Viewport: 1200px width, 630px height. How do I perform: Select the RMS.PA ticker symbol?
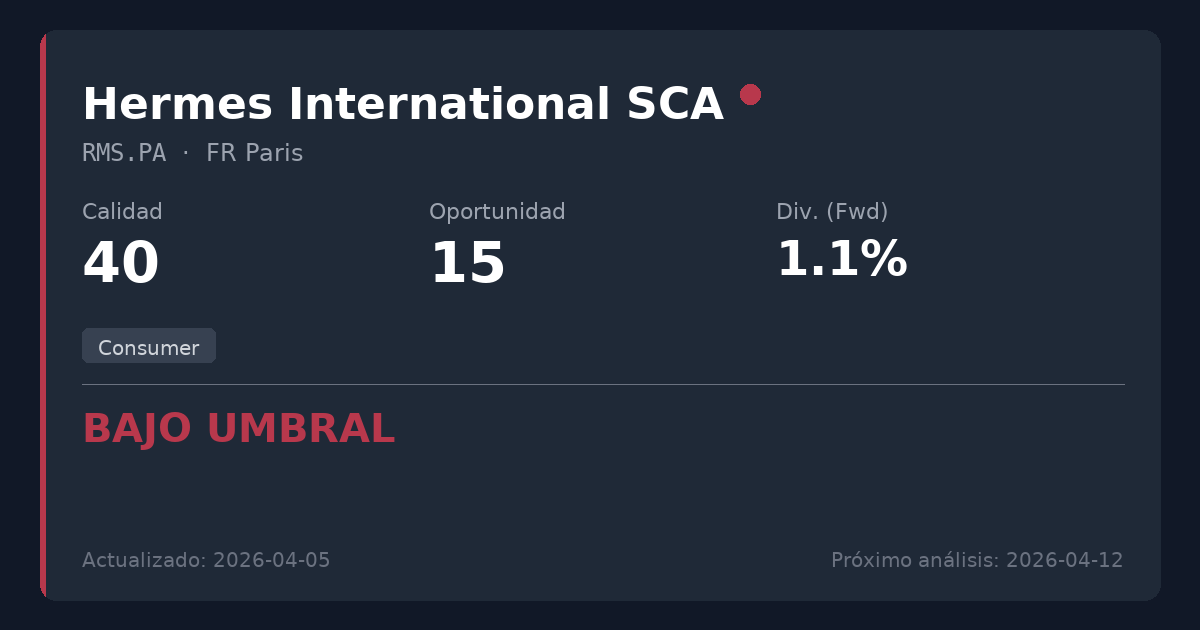tap(124, 153)
